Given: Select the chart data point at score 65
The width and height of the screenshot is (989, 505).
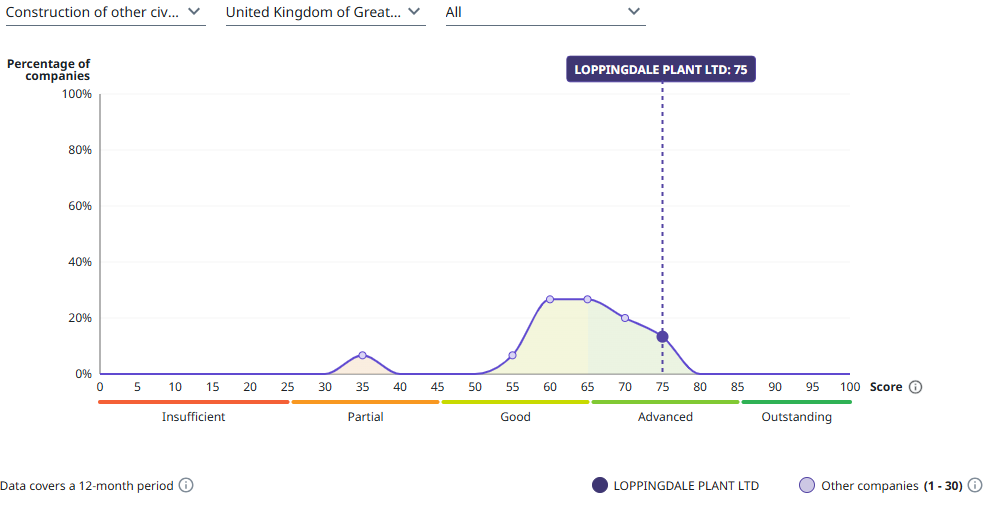Looking at the screenshot, I should [587, 299].
